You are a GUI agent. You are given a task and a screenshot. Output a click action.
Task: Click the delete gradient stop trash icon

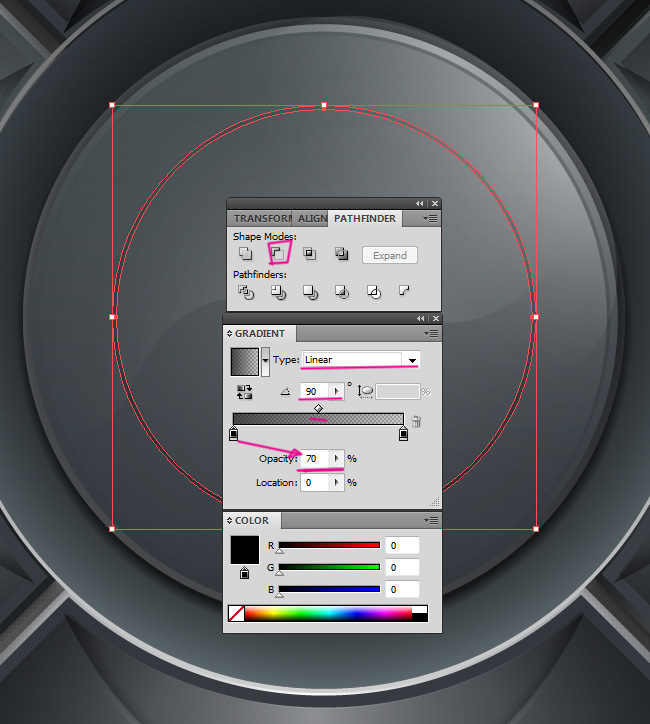click(416, 421)
